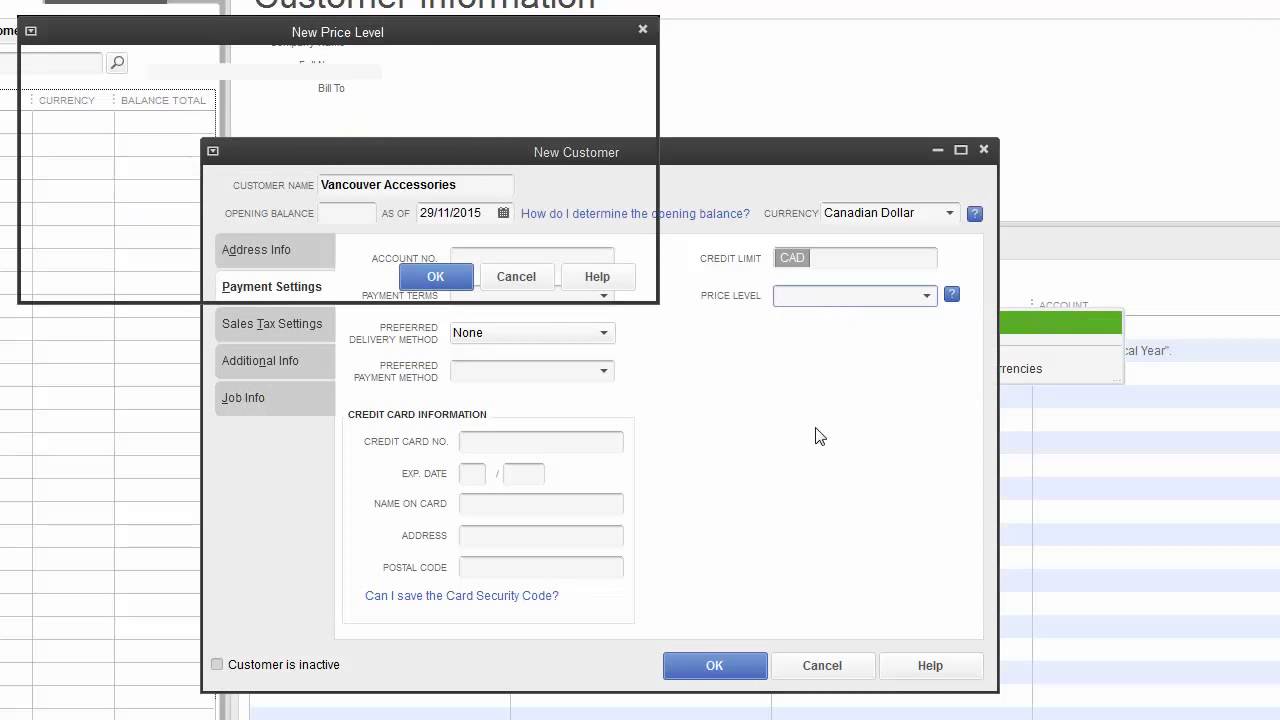This screenshot has width=1280, height=720.
Task: Open Preferred Delivery Method dropdown
Action: (604, 333)
